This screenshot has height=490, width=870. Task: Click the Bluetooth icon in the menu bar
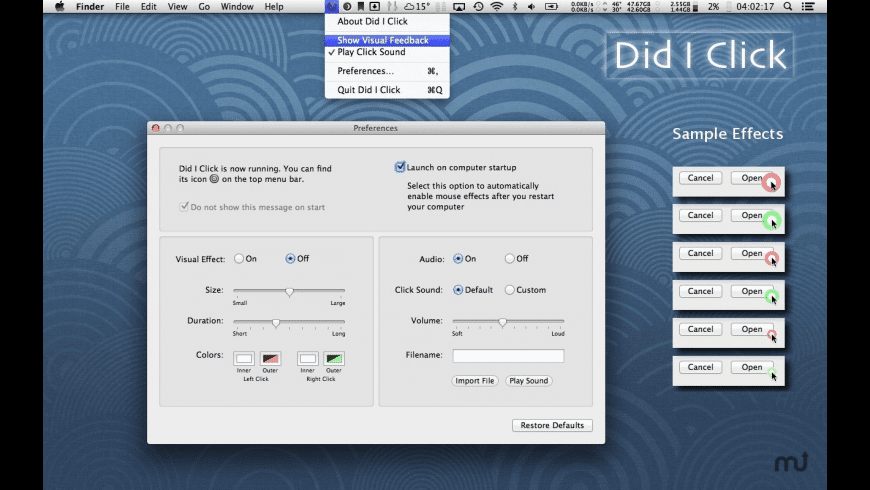coord(514,7)
